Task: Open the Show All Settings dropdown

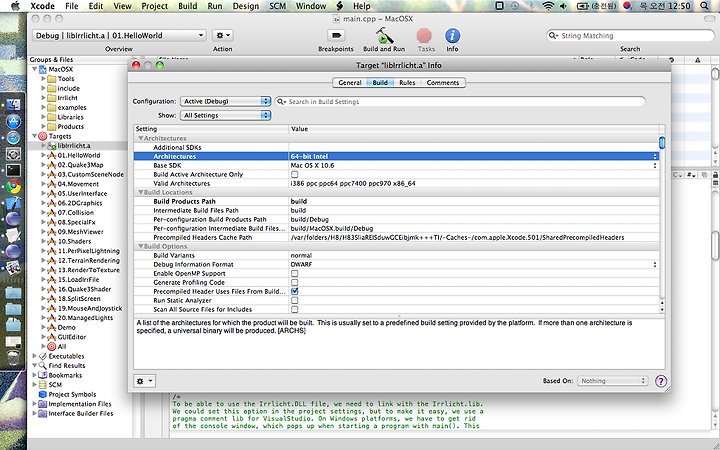Action: pyautogui.click(x=225, y=115)
